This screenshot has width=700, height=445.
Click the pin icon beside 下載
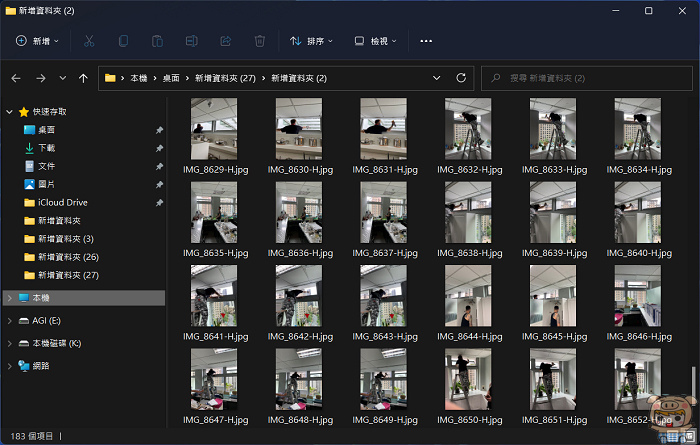point(159,148)
